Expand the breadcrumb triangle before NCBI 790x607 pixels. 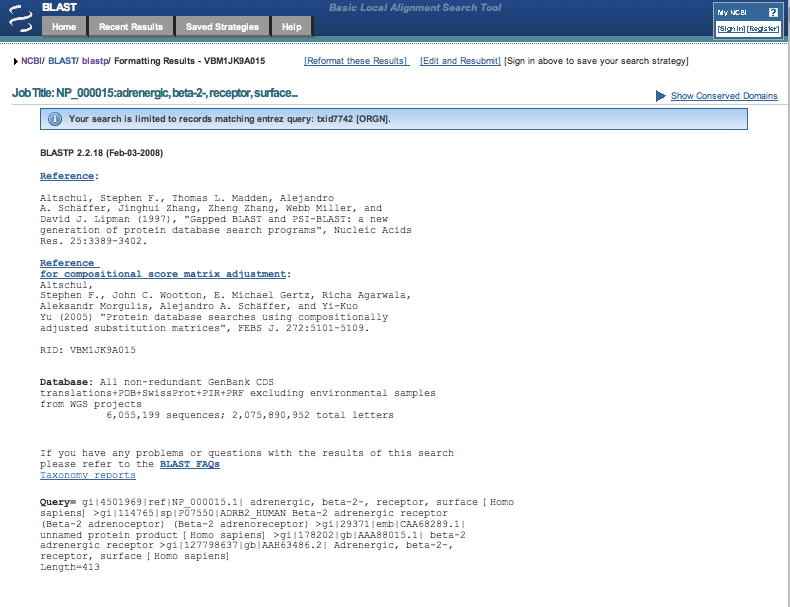(x=16, y=62)
